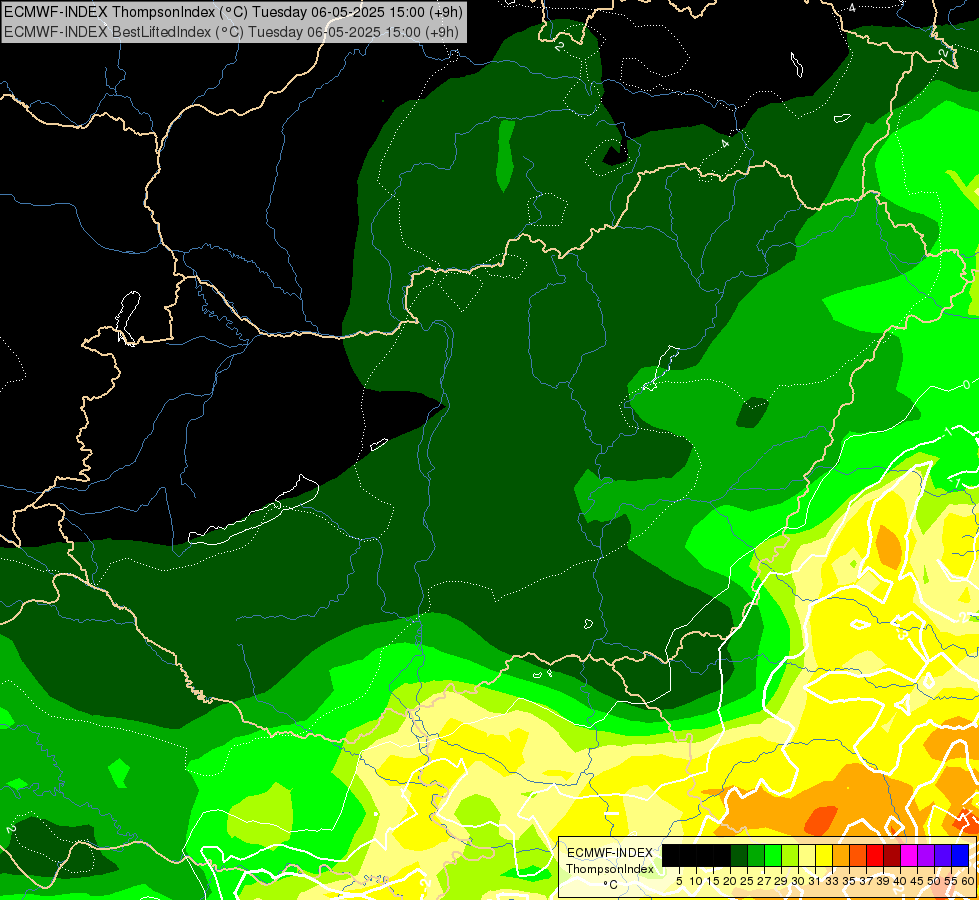The height and width of the screenshot is (900, 979).
Task: Click the BestLiftedIndex title line
Action: coord(231,32)
